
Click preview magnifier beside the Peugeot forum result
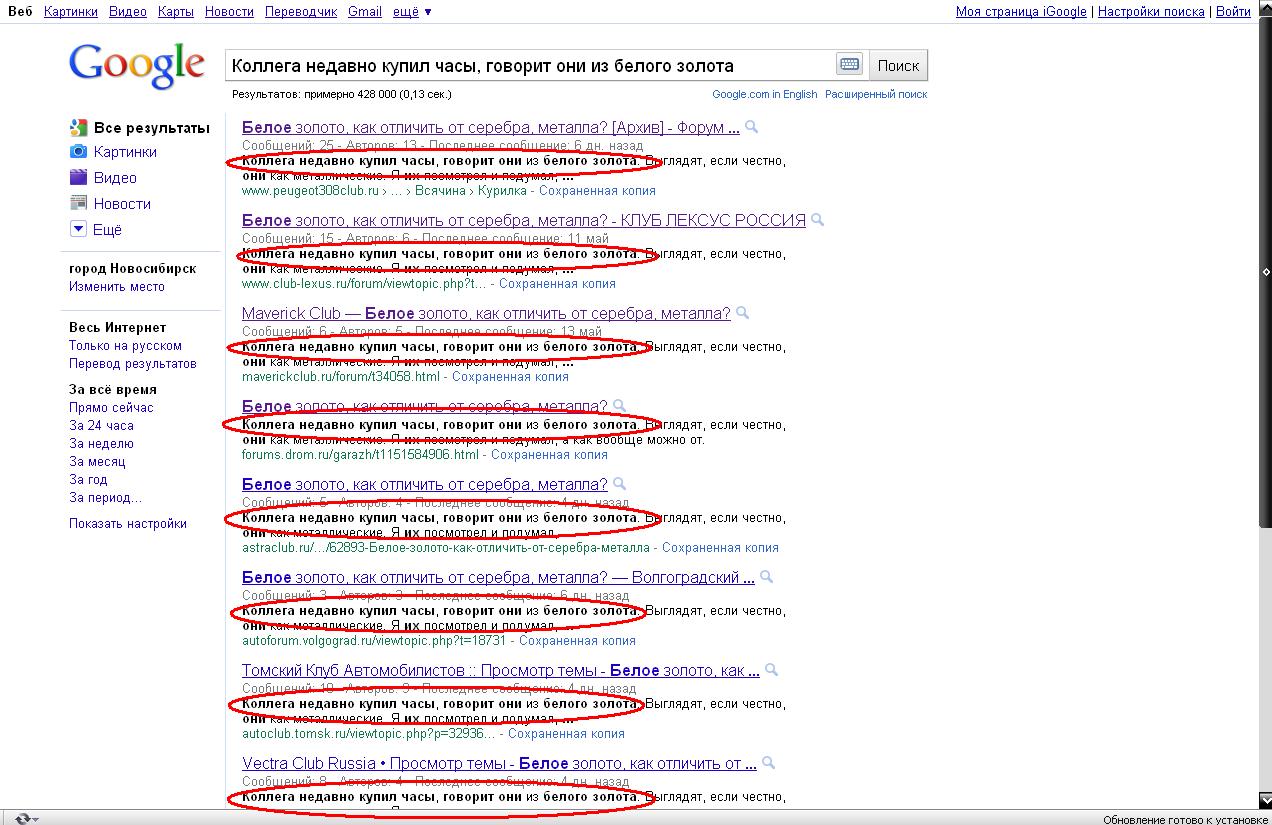tap(752, 128)
